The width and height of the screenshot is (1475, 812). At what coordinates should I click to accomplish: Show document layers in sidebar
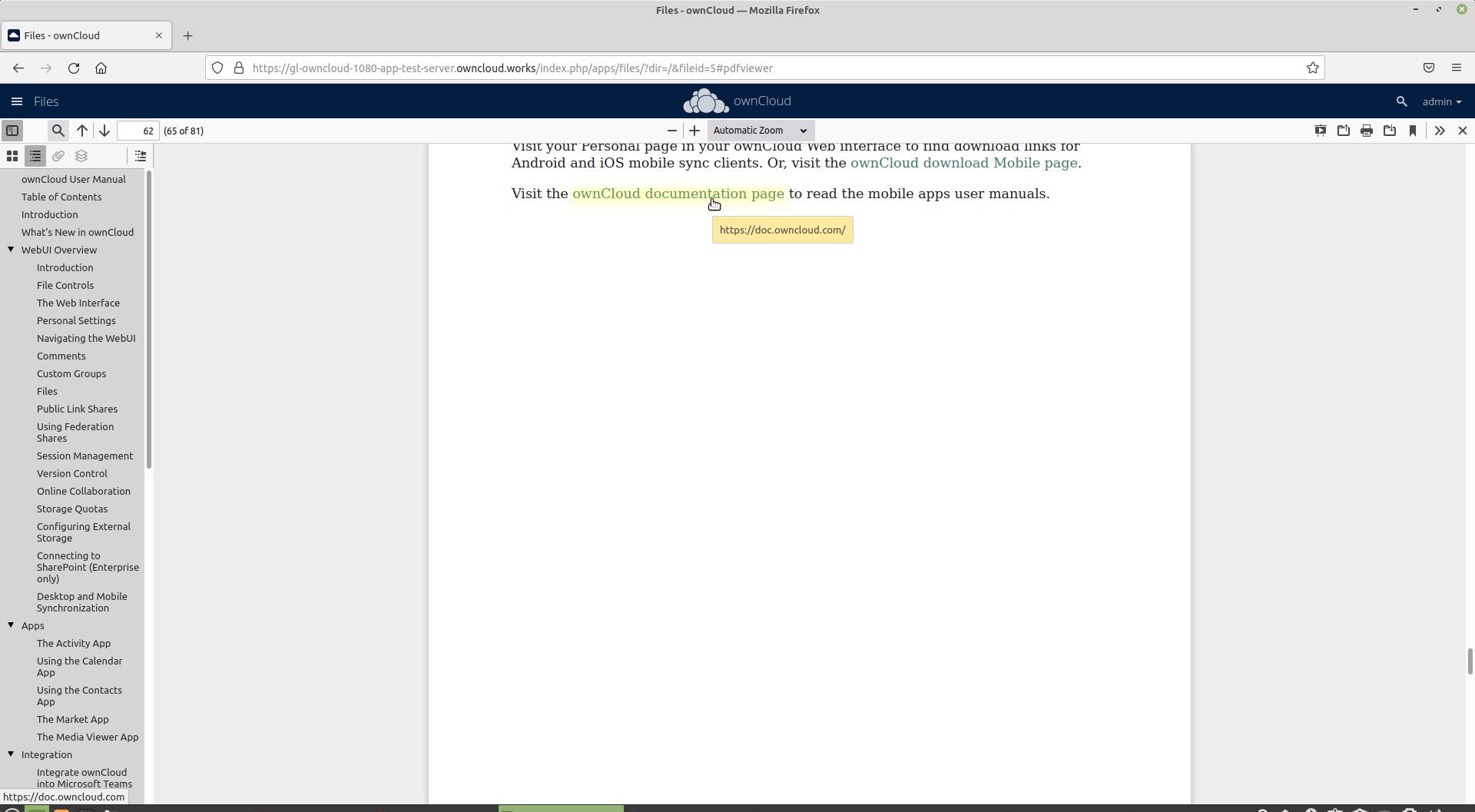click(81, 155)
